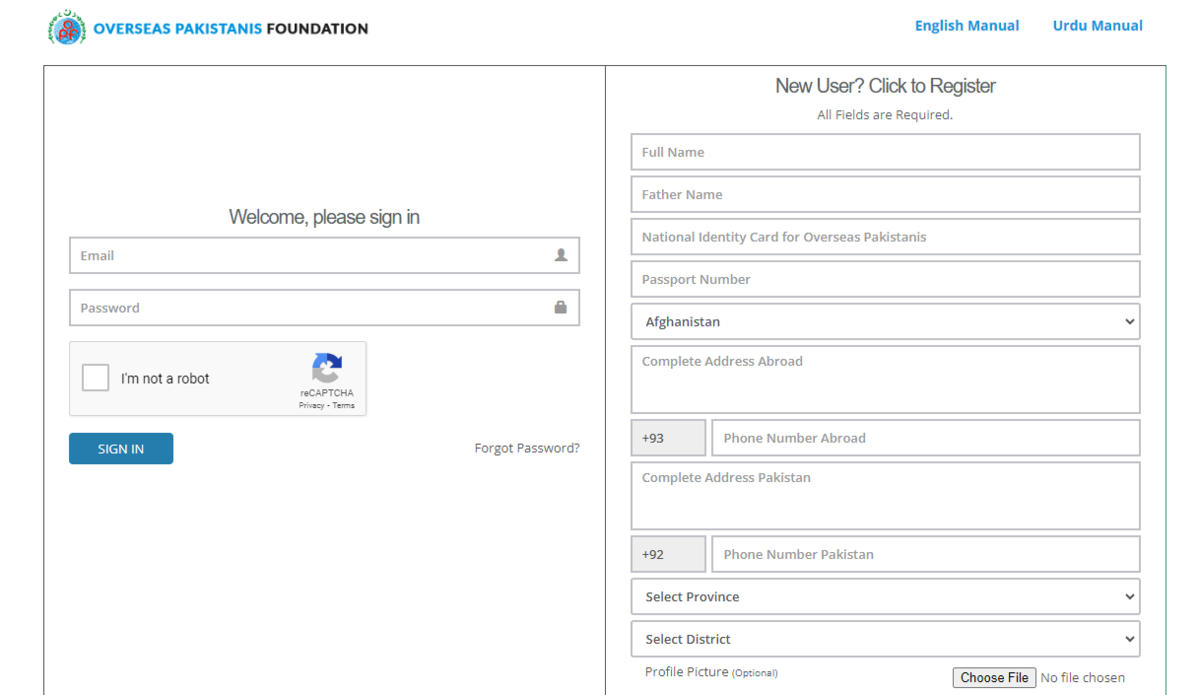Image resolution: width=1200 pixels, height=695 pixels.
Task: Expand the Select District dropdown
Action: [x=885, y=639]
